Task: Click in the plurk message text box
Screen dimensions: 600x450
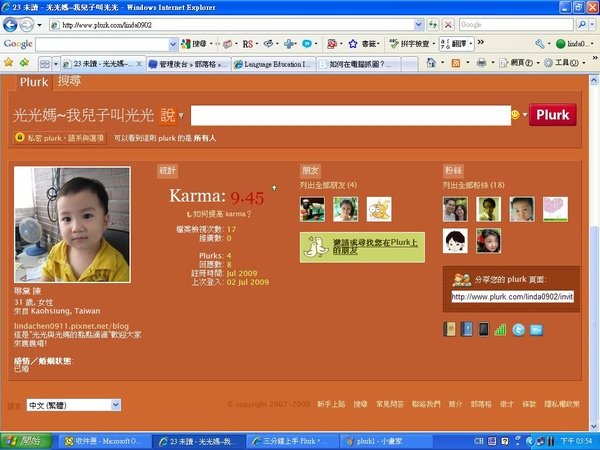Action: click(351, 115)
